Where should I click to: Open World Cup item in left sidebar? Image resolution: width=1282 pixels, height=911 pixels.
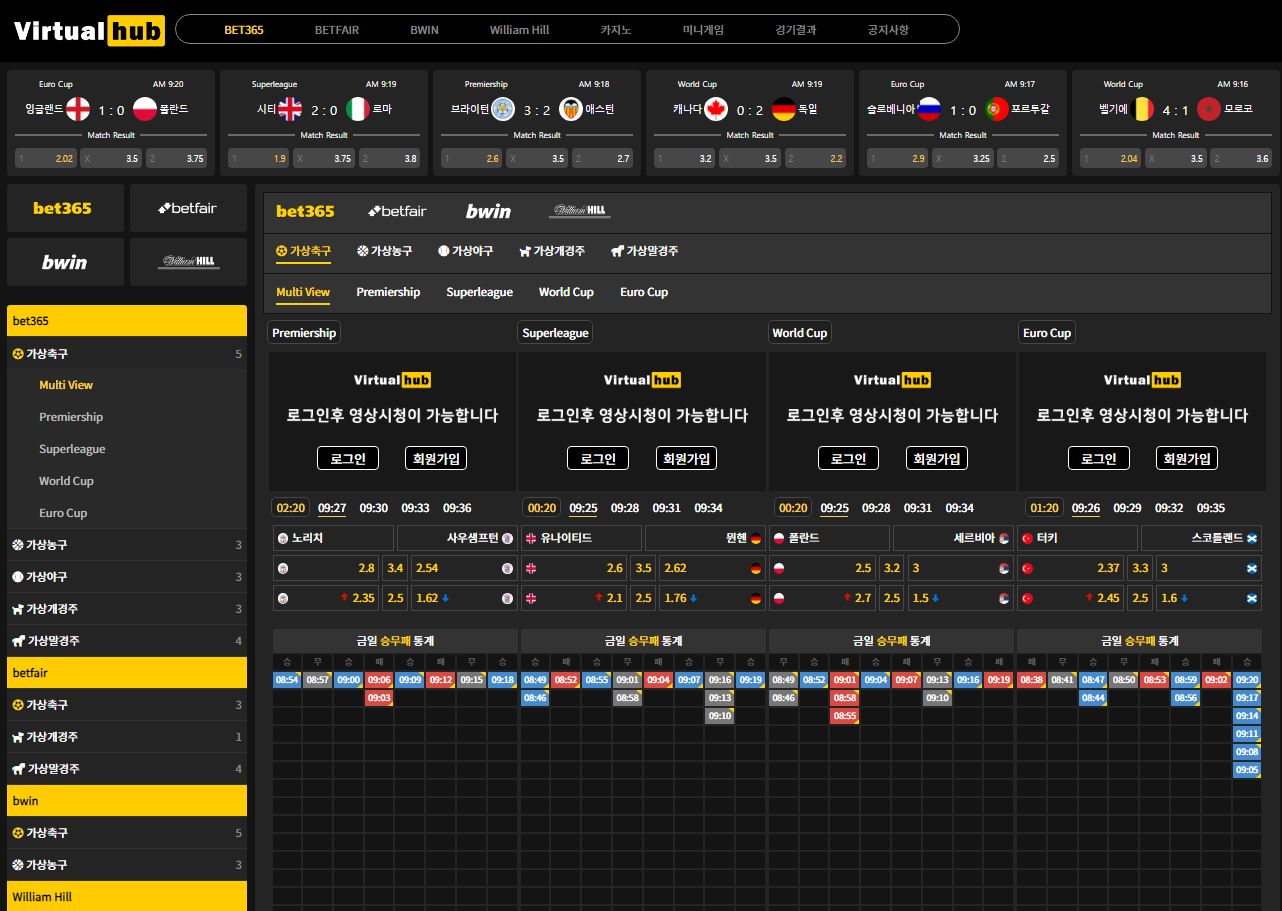pos(66,481)
